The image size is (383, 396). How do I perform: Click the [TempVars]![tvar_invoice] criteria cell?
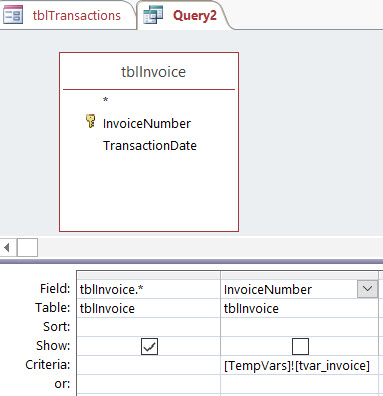299,365
